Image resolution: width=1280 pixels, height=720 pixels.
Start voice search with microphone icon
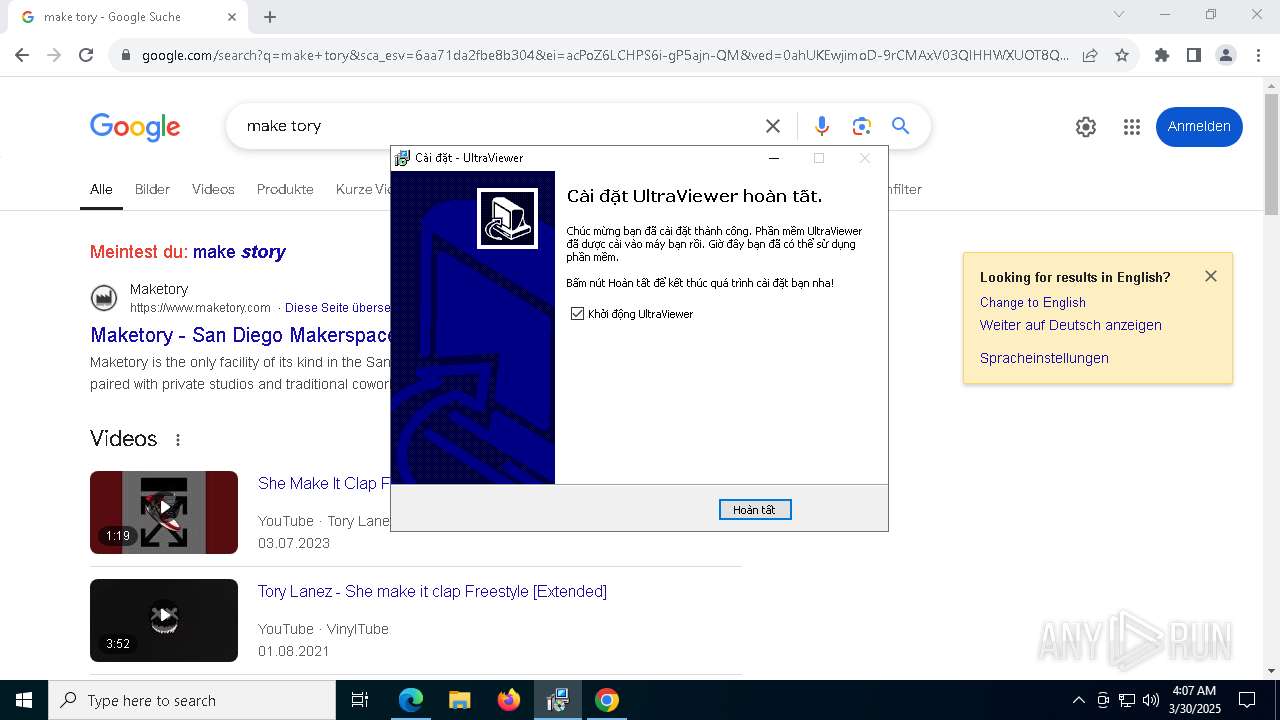pos(821,126)
